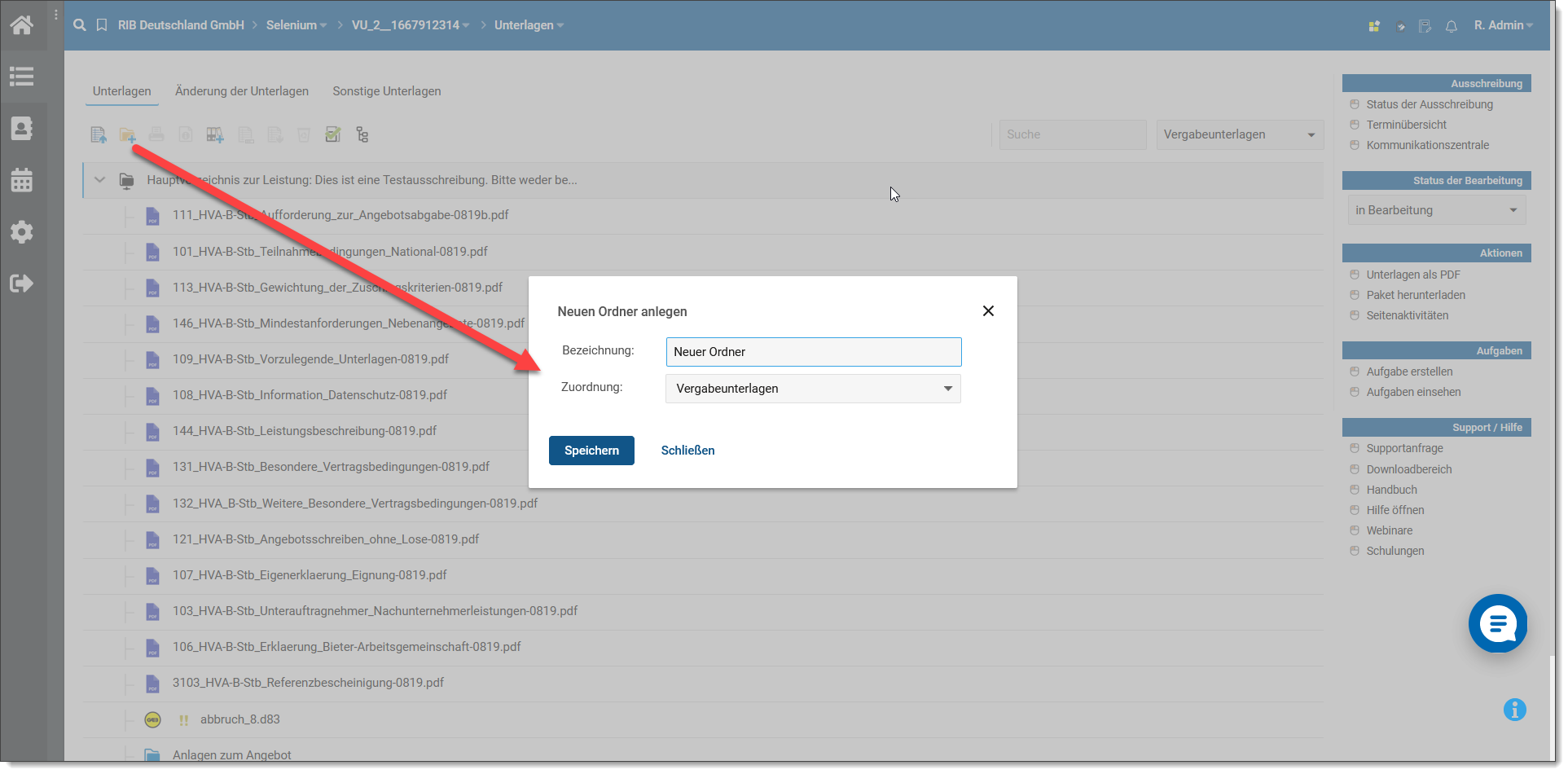The image size is (1568, 774).
Task: Switch to Änderung der Unterlagen tab
Action: pyautogui.click(x=242, y=91)
